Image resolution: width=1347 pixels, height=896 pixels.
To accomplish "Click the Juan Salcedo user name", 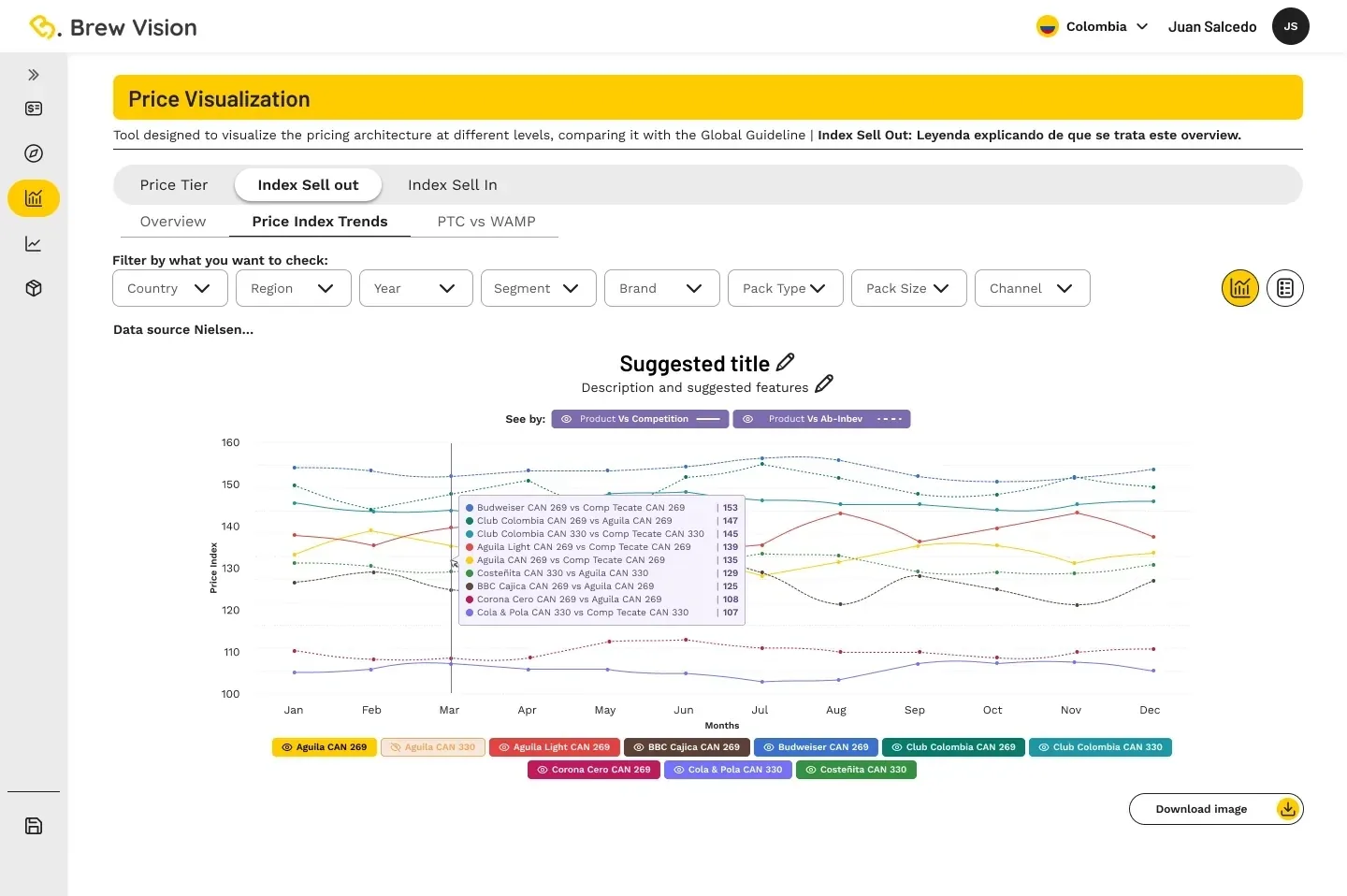I will [x=1212, y=27].
